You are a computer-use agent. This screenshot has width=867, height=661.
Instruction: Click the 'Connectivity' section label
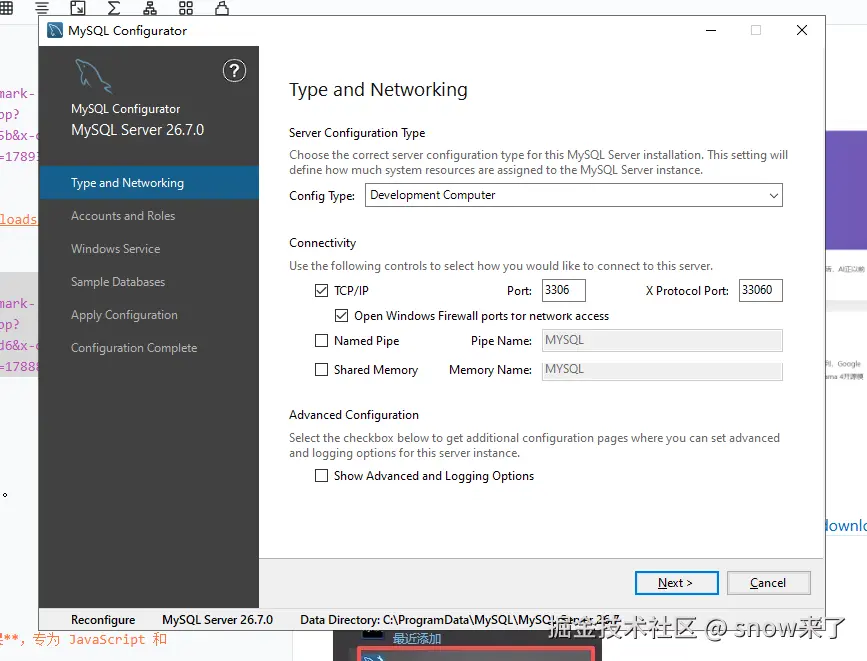(322, 243)
